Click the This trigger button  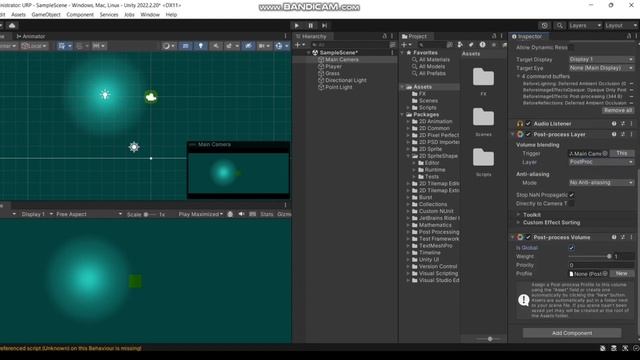pos(622,153)
